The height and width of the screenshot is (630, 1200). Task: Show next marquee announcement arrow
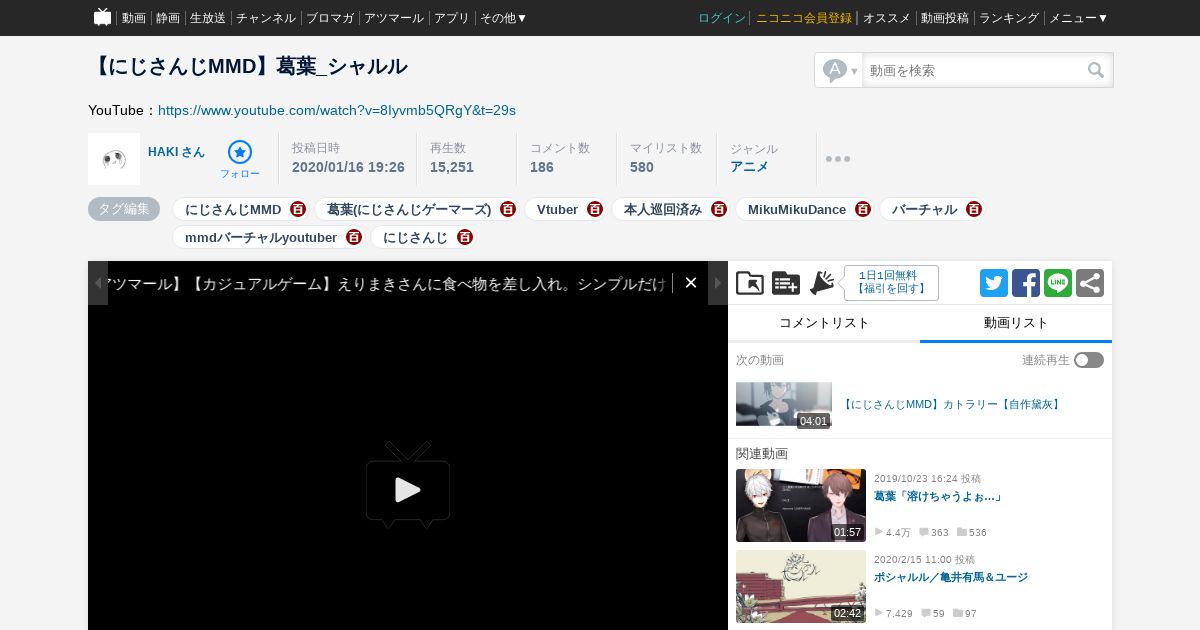718,283
